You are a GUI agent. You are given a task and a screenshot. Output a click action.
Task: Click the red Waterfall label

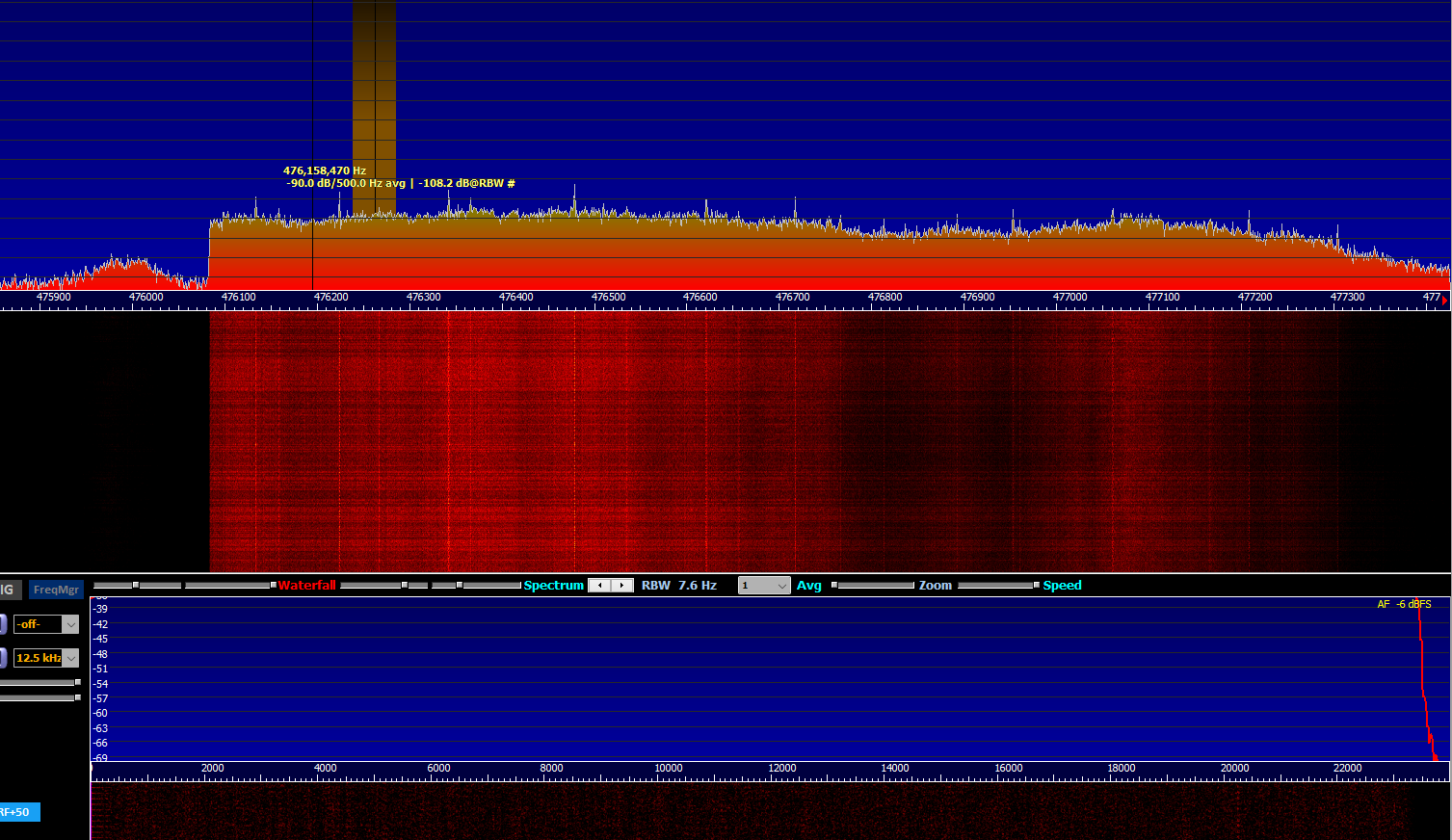click(x=307, y=586)
